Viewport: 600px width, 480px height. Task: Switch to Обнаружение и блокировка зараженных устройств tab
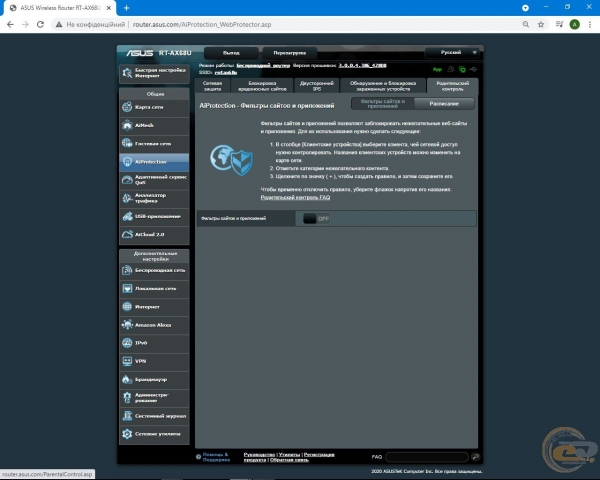coord(383,86)
